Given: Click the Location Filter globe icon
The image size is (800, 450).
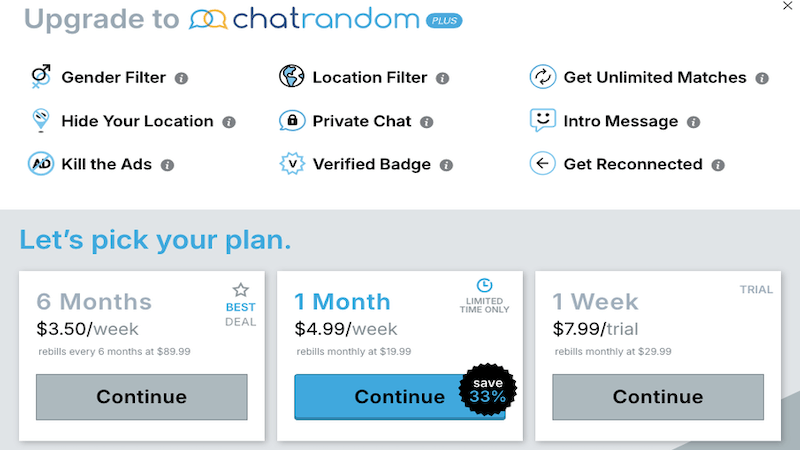Looking at the screenshot, I should coord(291,77).
